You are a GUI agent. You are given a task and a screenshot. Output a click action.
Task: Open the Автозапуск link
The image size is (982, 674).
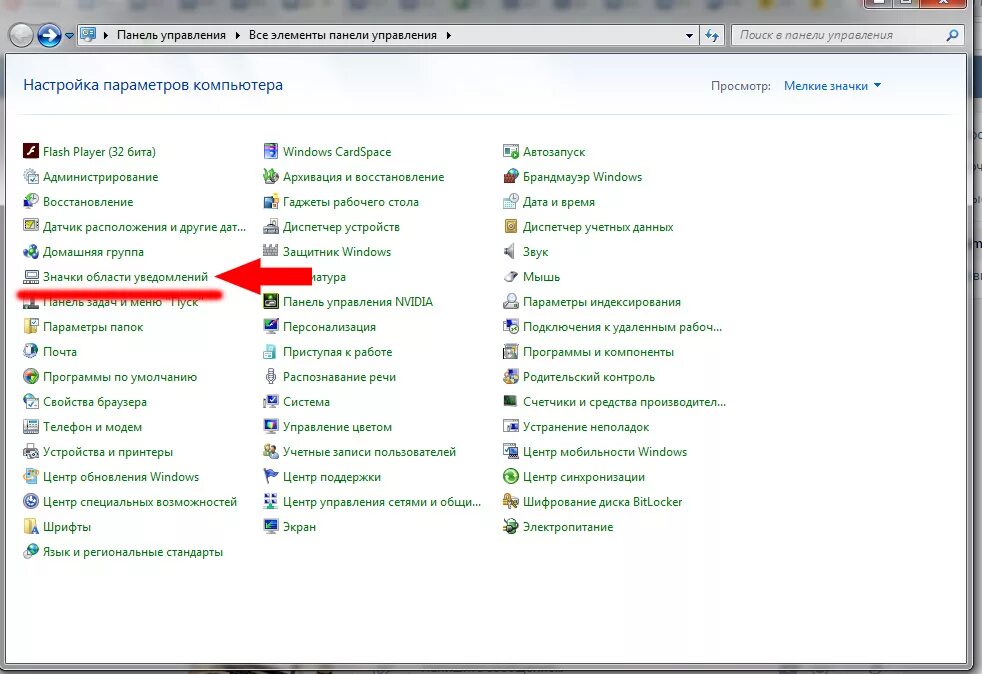[x=554, y=152]
